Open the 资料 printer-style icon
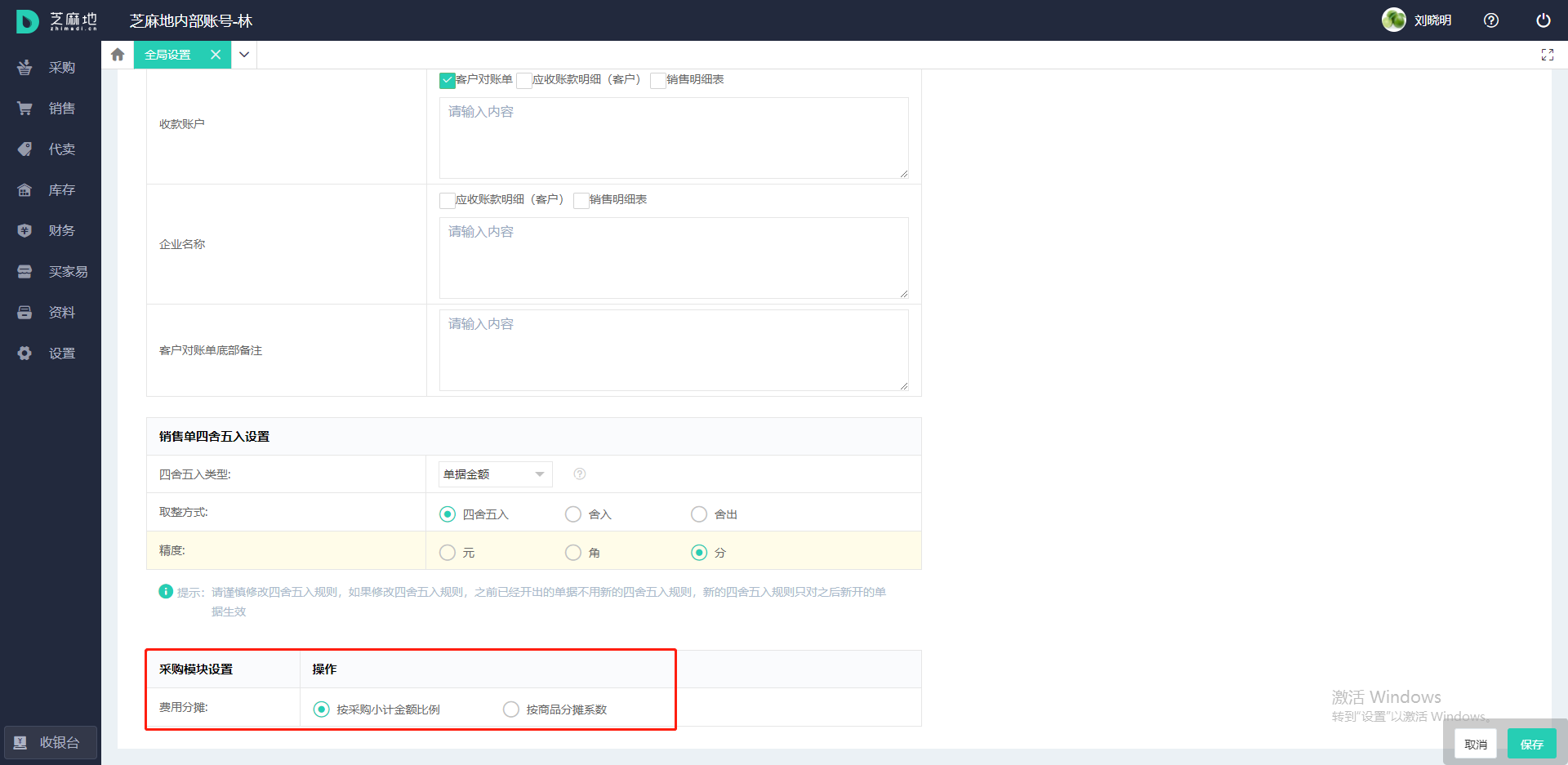The width and height of the screenshot is (1568, 765). pos(24,313)
